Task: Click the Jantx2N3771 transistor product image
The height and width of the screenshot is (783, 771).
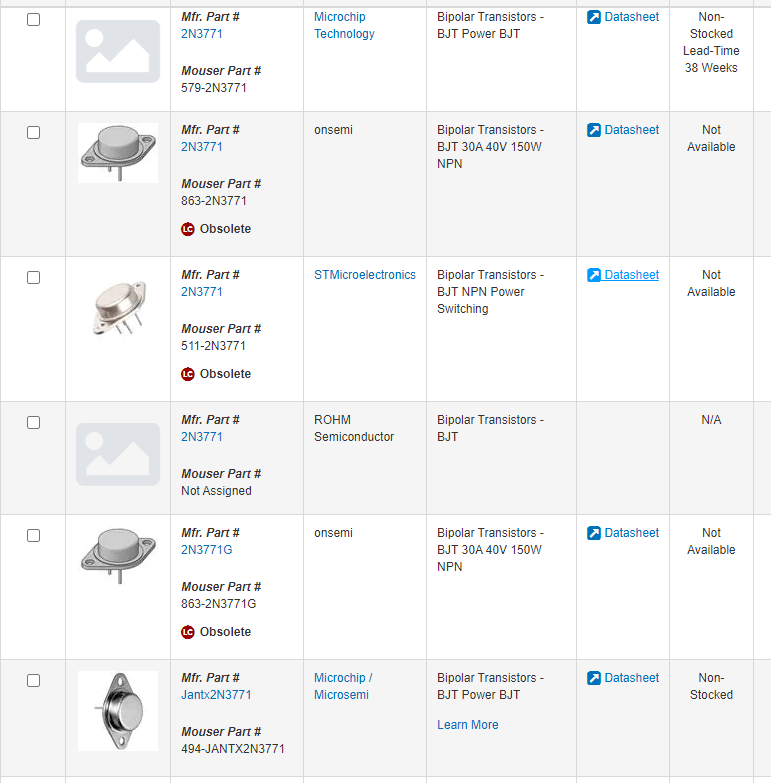Action: coord(118,711)
